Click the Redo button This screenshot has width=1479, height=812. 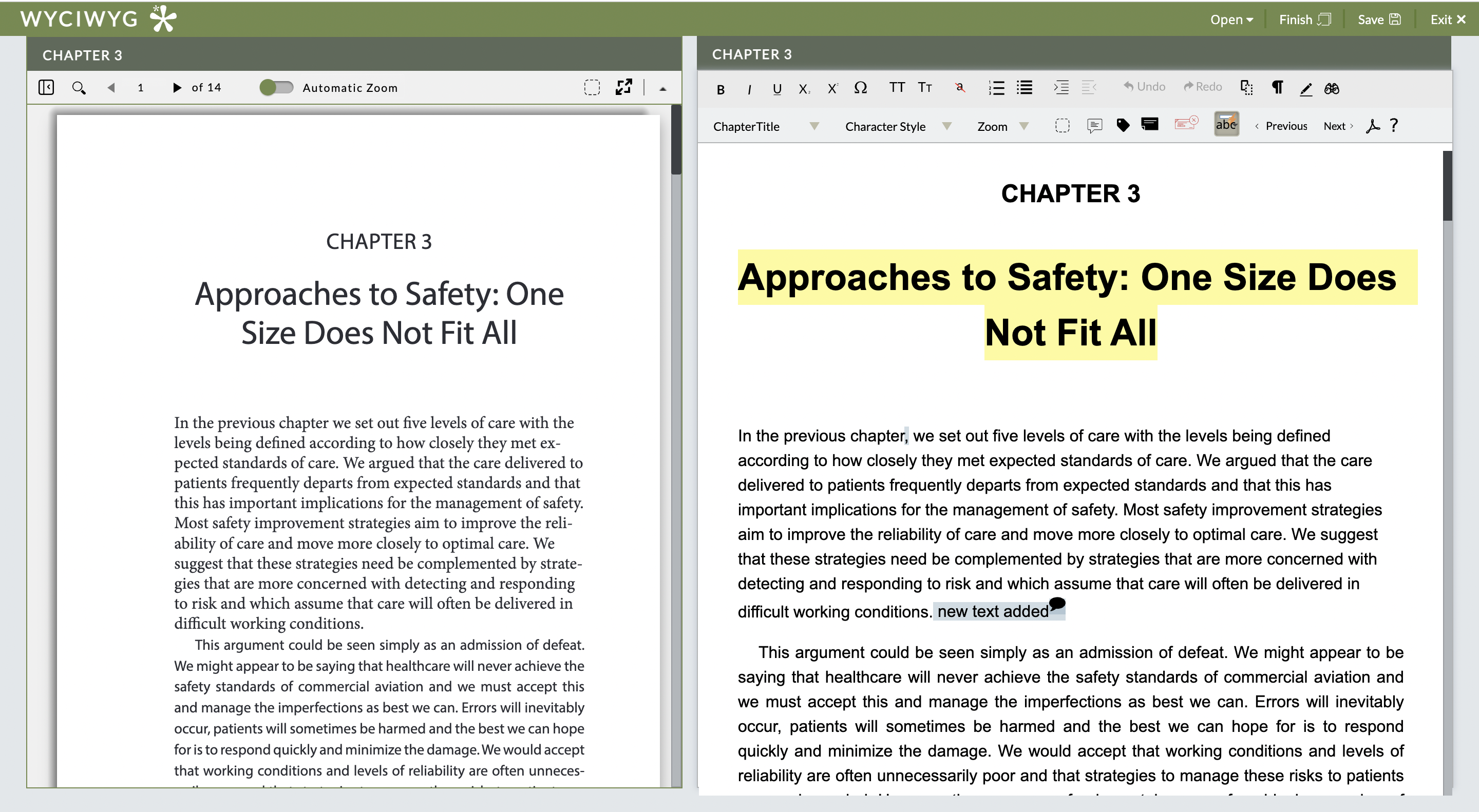click(x=1202, y=87)
